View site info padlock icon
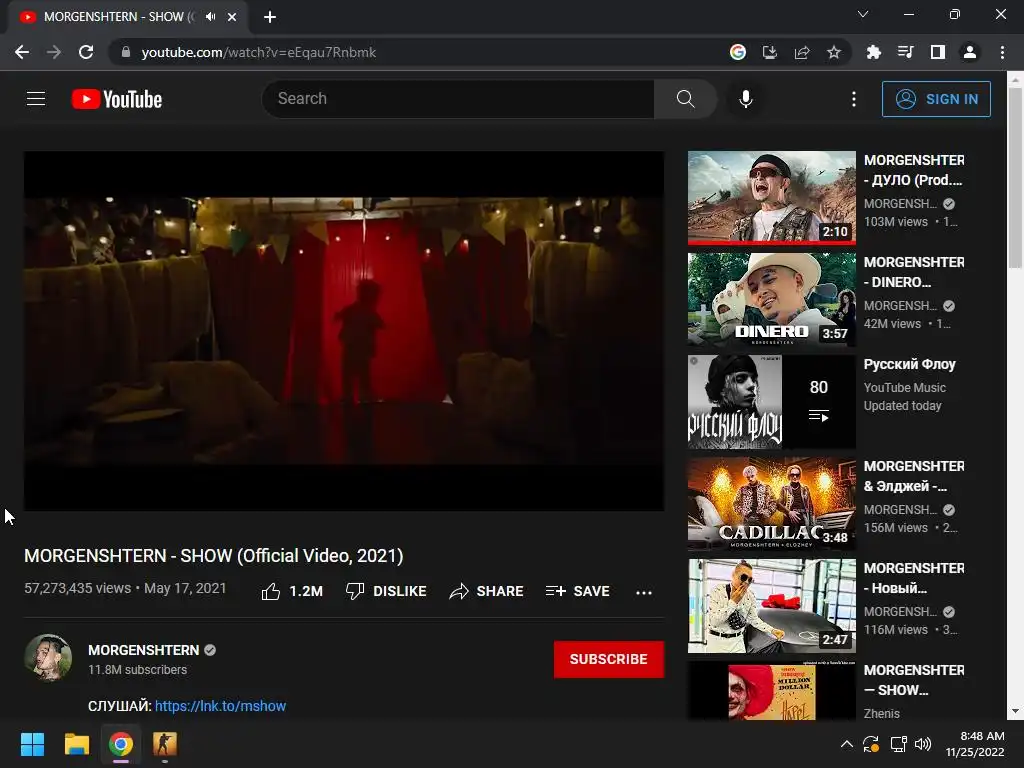This screenshot has width=1024, height=768. (126, 52)
